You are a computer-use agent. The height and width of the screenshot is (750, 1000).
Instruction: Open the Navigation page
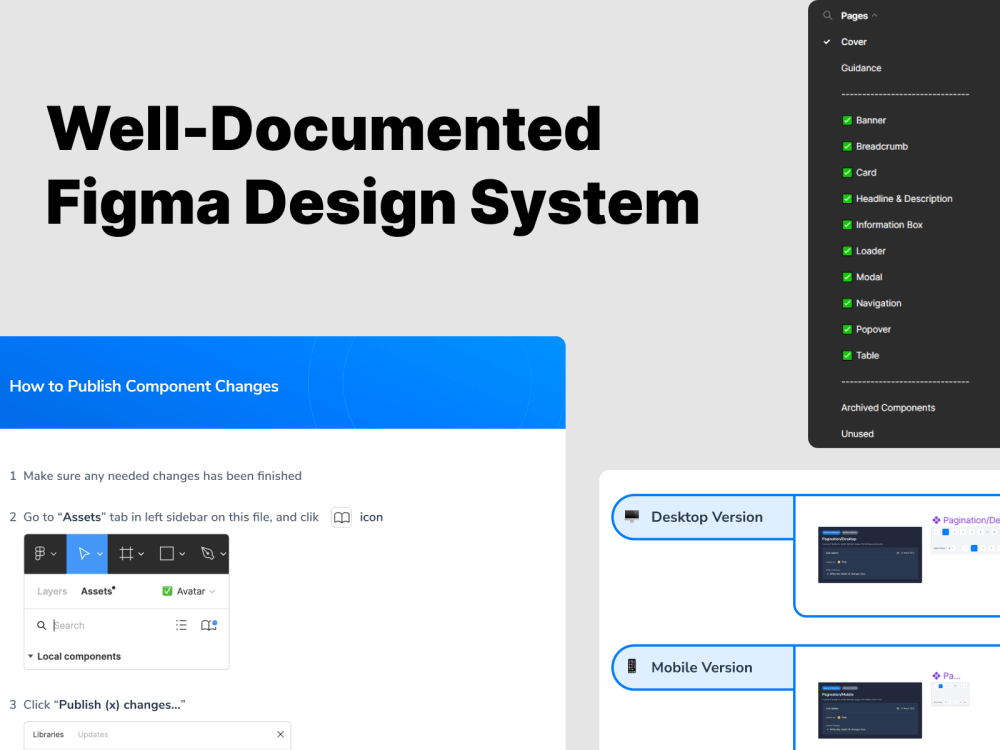click(878, 303)
